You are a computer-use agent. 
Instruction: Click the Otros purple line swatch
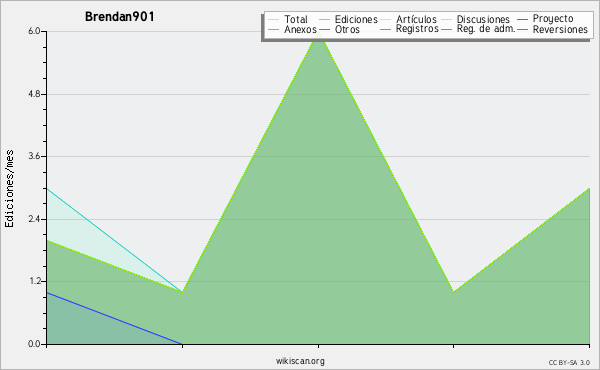point(324,29)
